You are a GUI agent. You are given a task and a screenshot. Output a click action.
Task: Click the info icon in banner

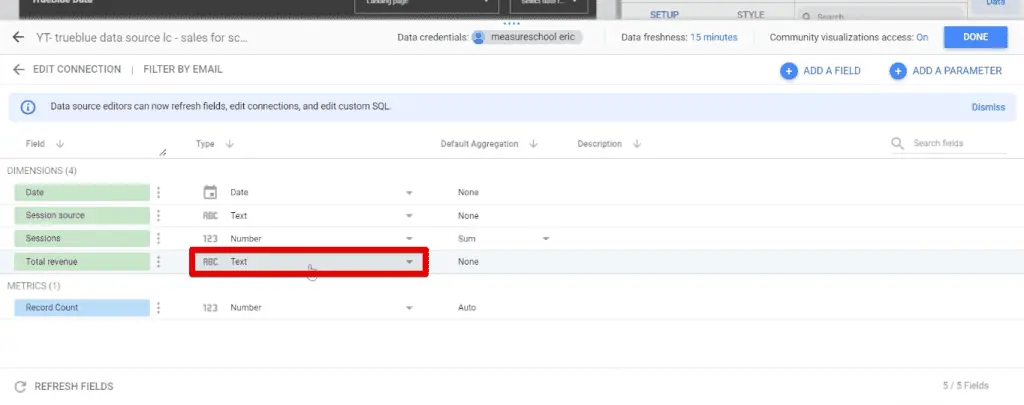click(x=28, y=107)
